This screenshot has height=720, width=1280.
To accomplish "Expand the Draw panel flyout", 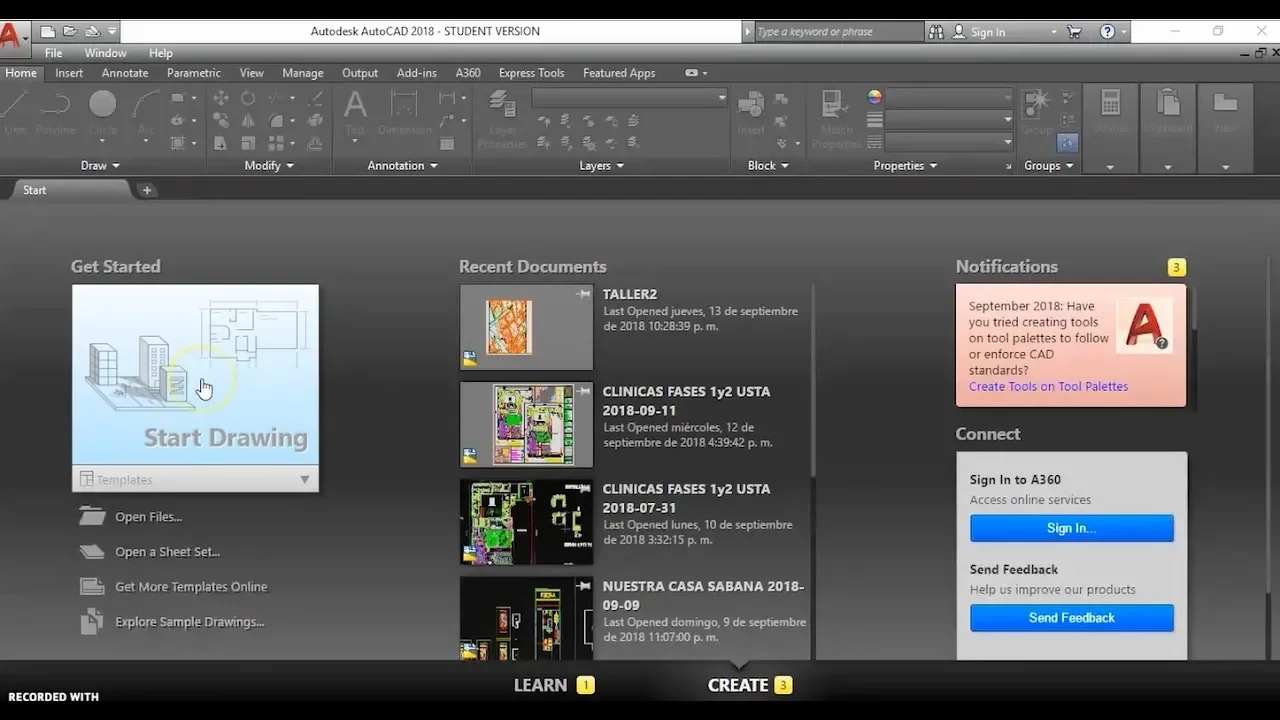I will (100, 166).
